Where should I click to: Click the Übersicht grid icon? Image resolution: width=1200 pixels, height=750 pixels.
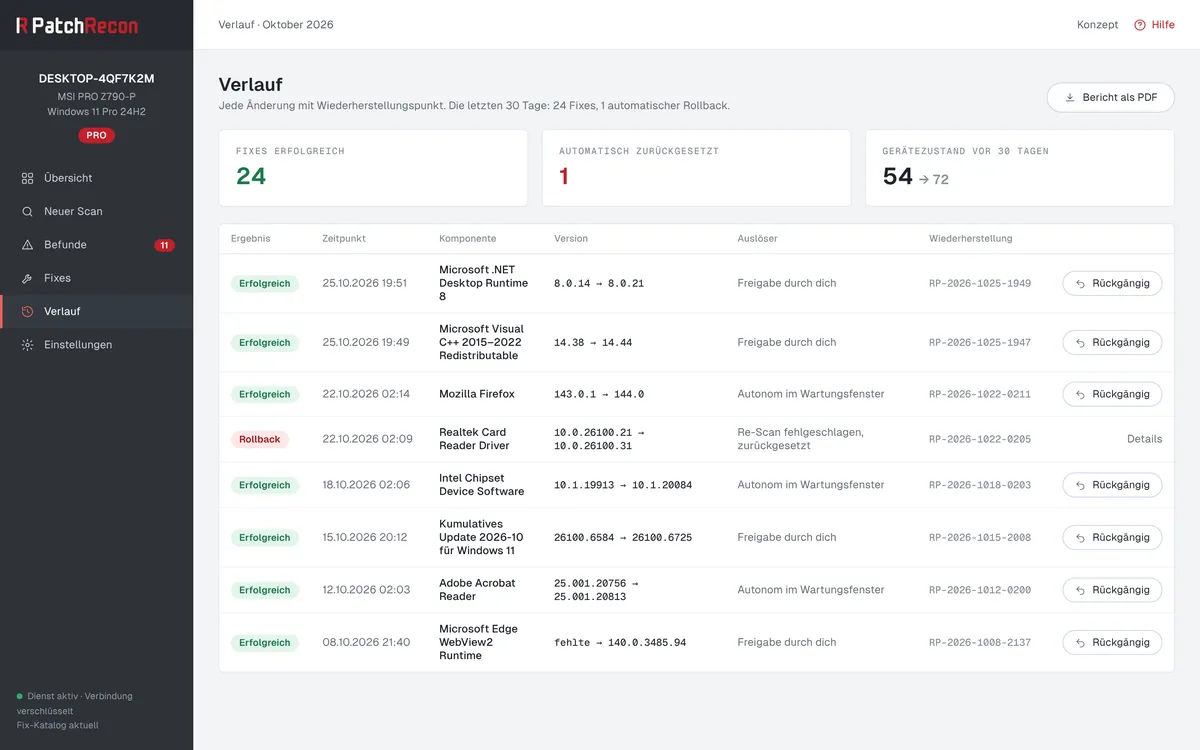(x=27, y=178)
